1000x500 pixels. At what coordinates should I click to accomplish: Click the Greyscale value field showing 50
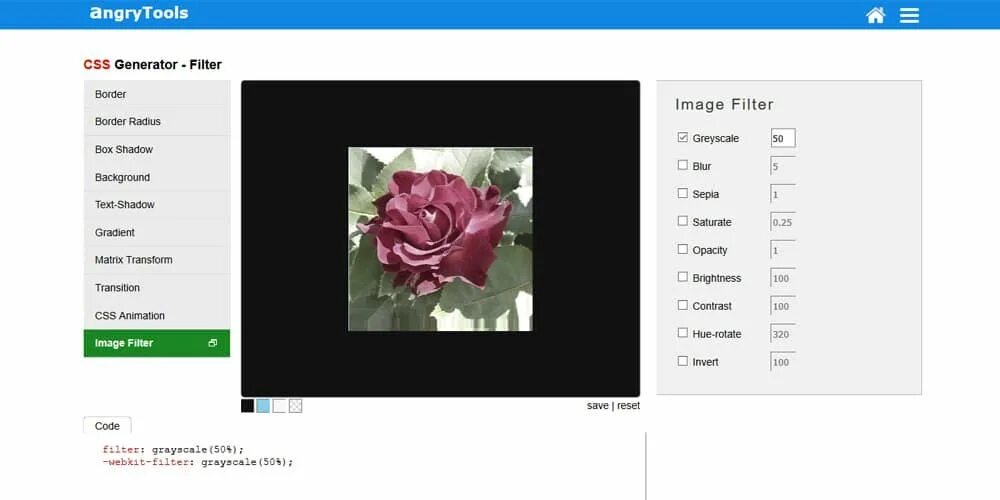[x=783, y=138]
